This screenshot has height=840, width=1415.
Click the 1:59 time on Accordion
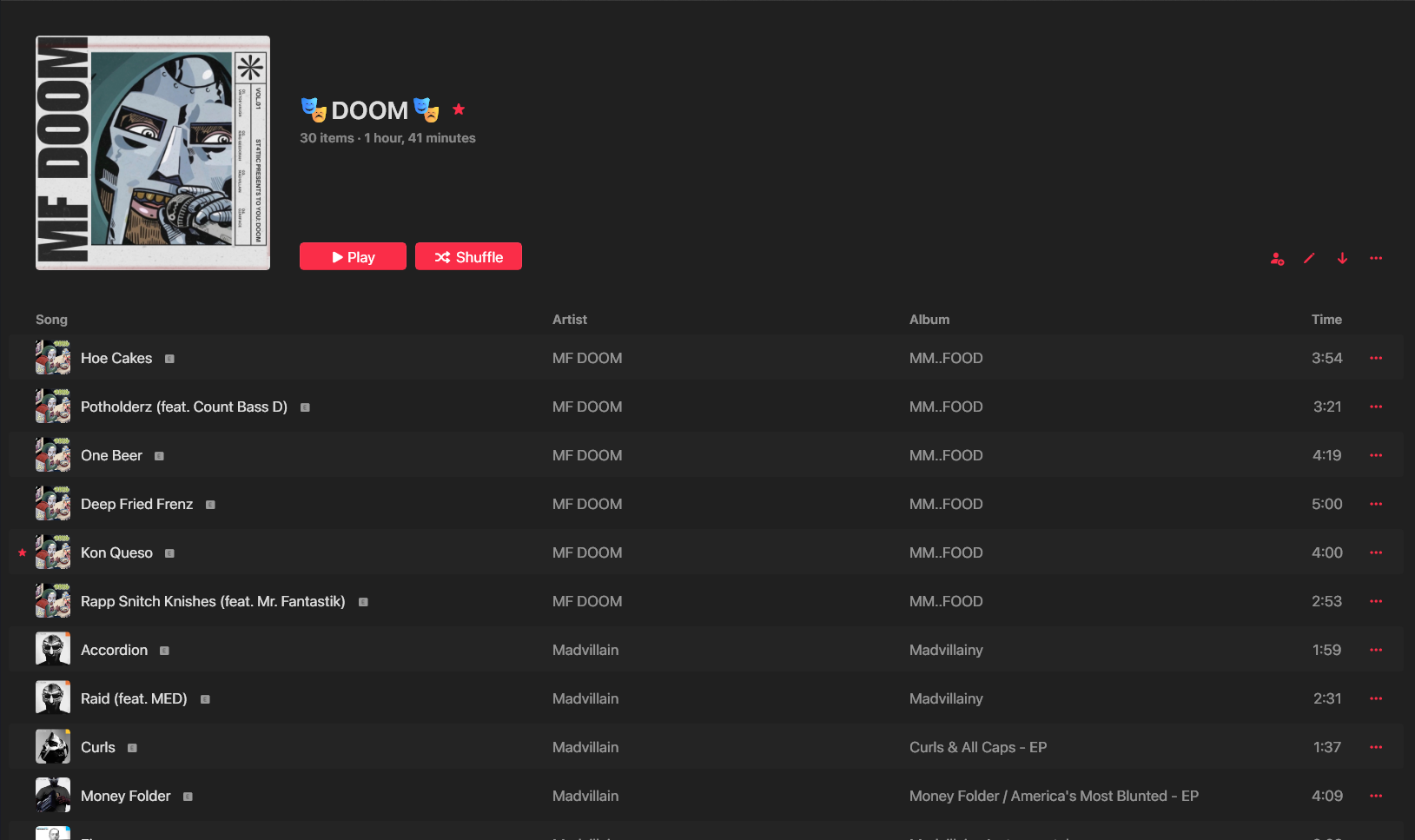point(1326,650)
